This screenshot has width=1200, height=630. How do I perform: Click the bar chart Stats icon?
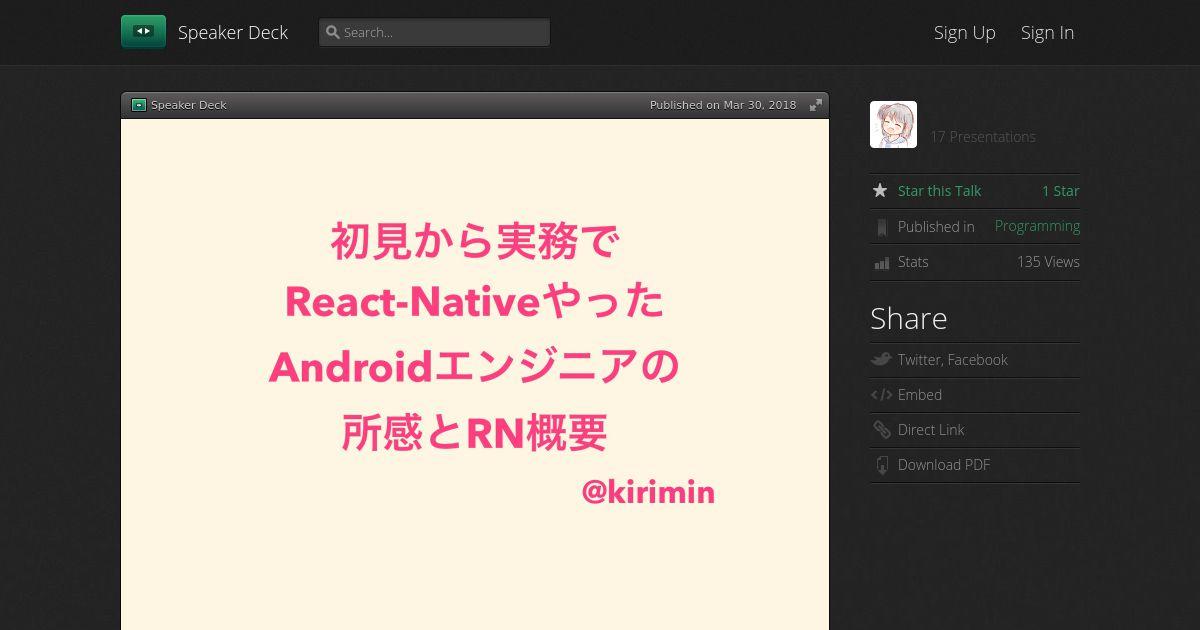tap(881, 262)
